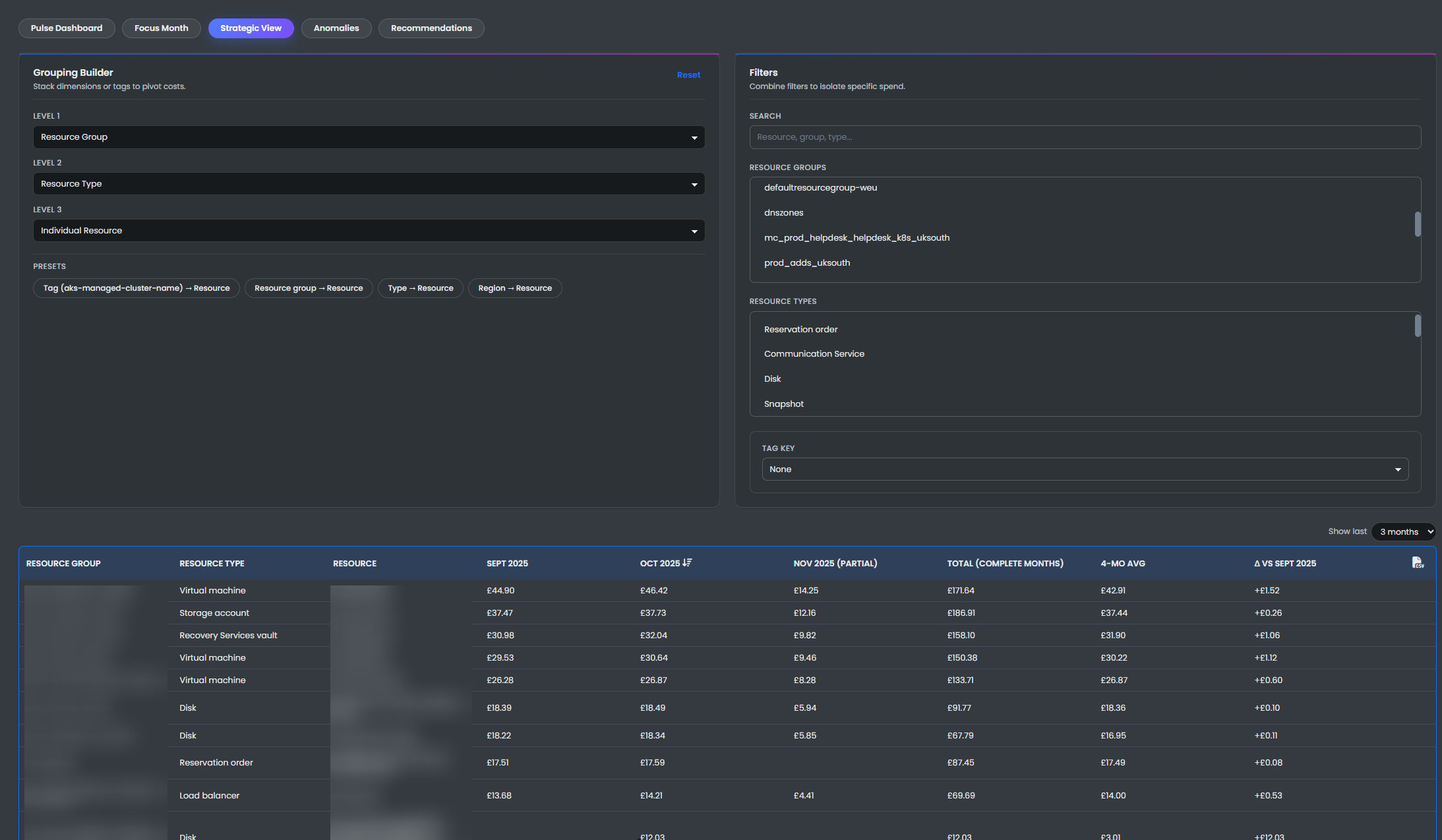Focus the filter search input field
The image size is (1442, 840).
(x=1085, y=137)
